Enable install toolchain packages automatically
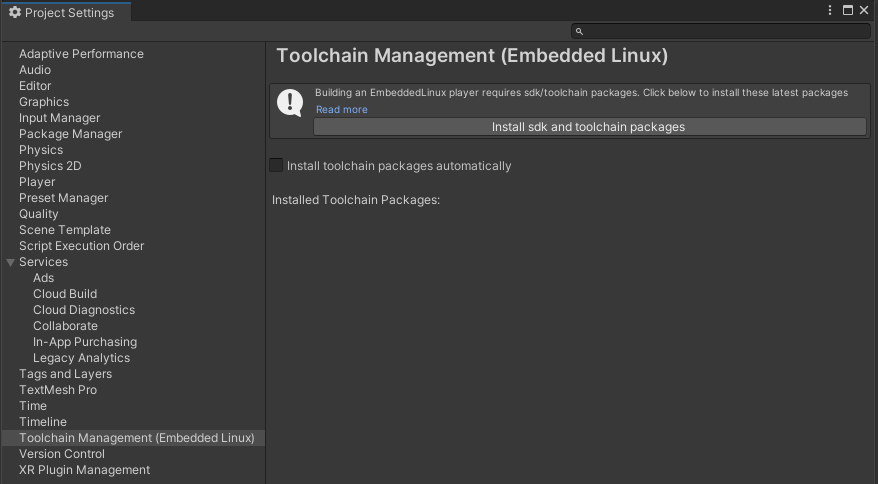878x484 pixels. [x=277, y=166]
